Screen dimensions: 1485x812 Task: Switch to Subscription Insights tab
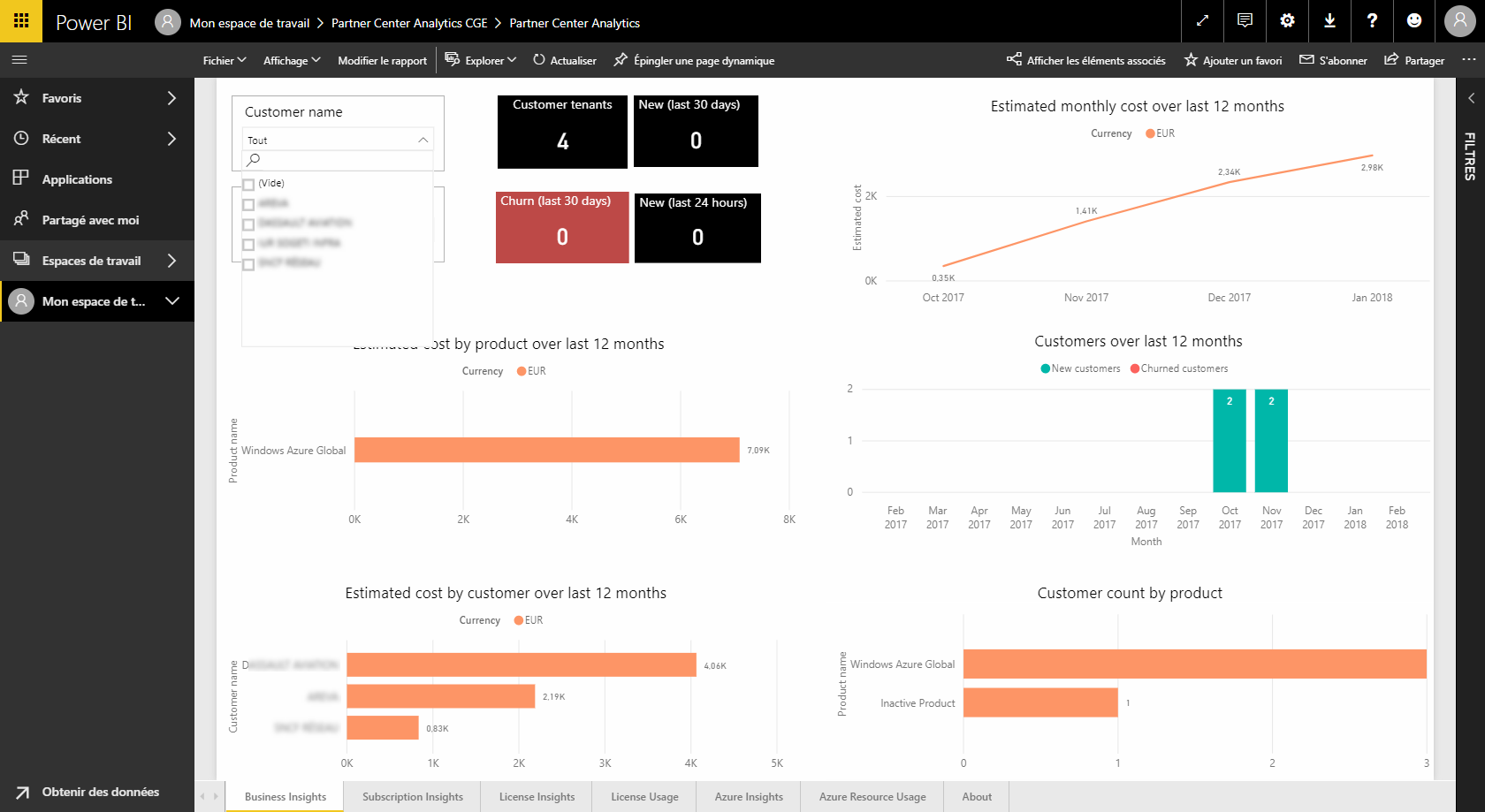tap(413, 796)
